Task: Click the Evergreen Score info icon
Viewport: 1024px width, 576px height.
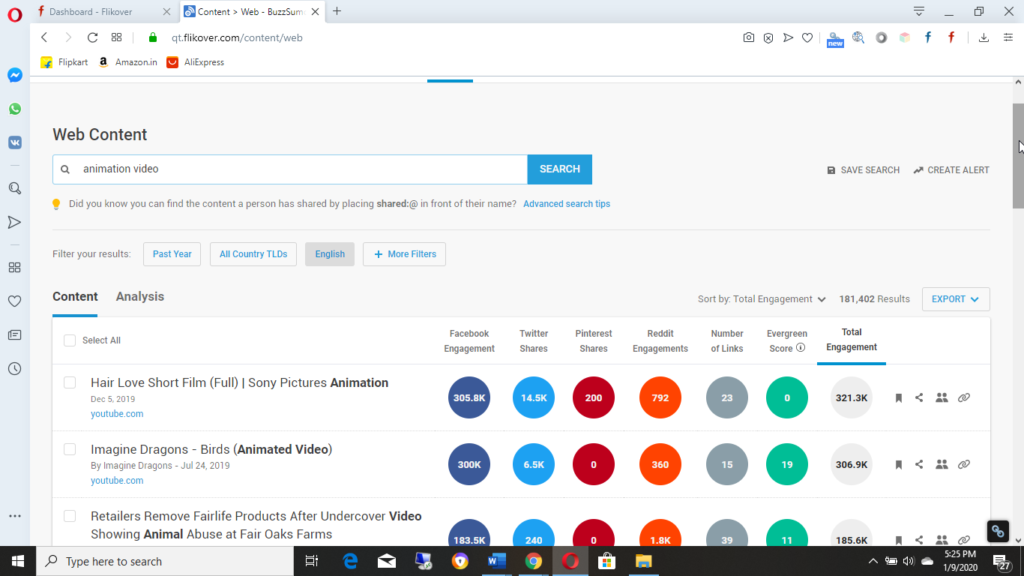Action: tap(801, 348)
